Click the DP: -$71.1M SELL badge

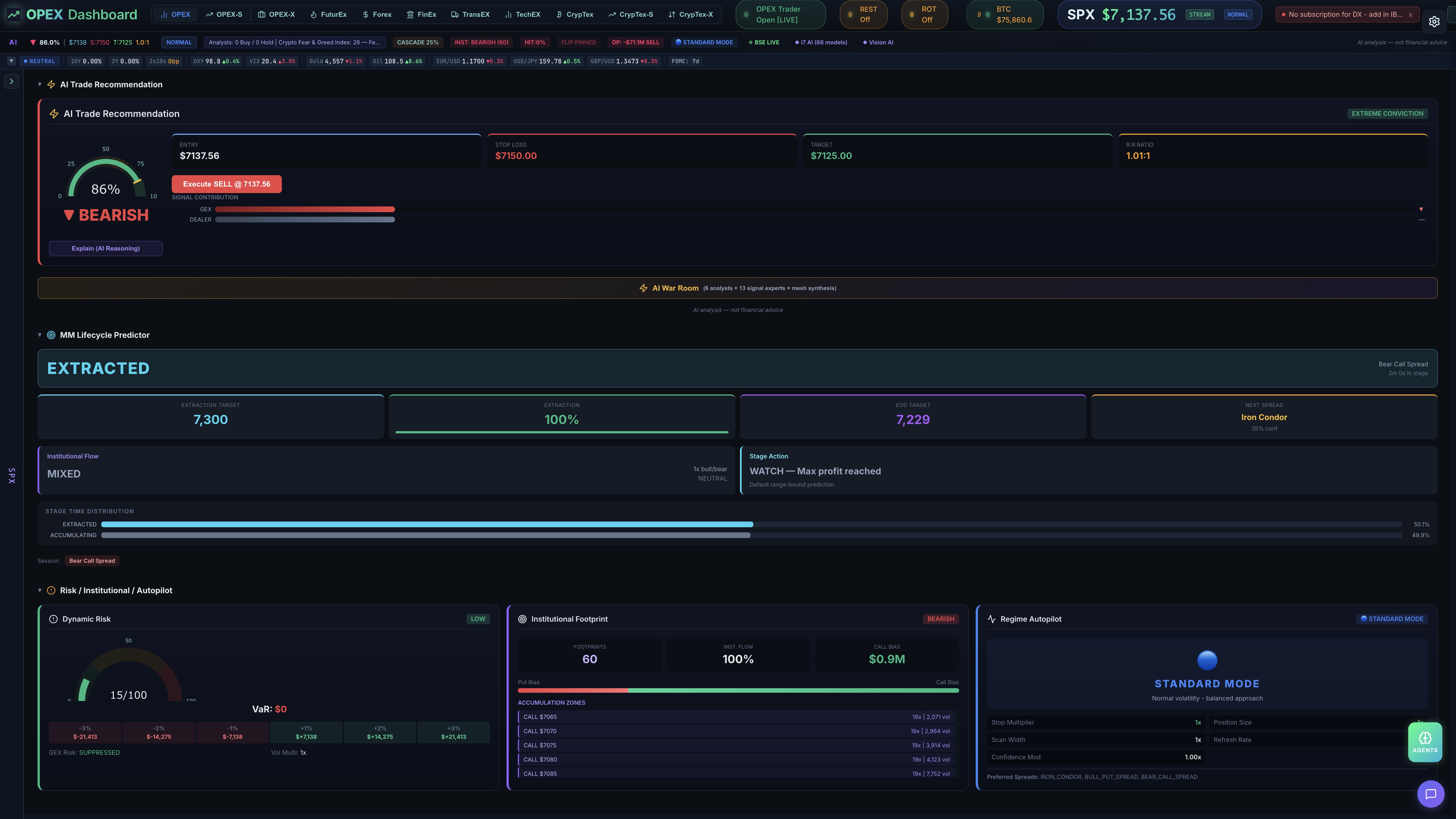635,42
